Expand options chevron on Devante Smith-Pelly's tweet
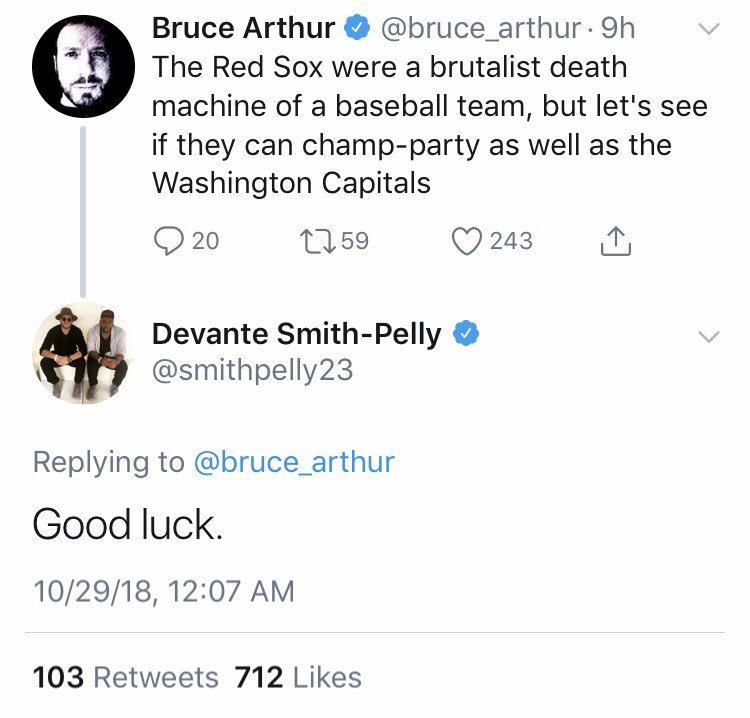Screen dimensions: 750x718 707,337
